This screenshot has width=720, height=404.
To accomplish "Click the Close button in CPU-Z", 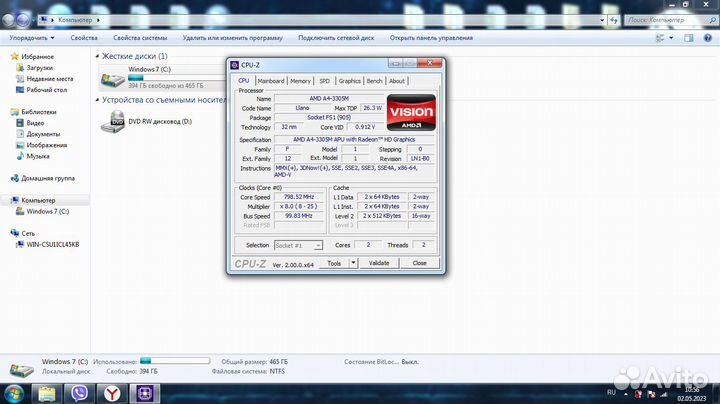I will tap(419, 263).
